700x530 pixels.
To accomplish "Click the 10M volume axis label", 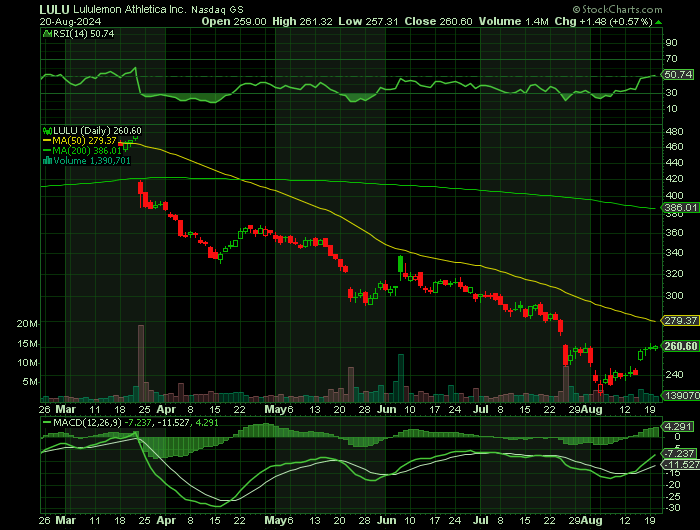I will (x=27, y=363).
